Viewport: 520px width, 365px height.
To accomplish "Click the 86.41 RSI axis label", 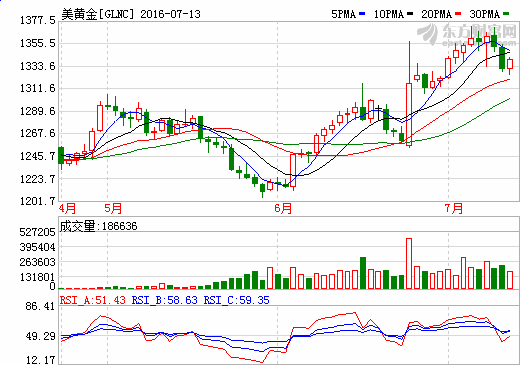I will tap(40, 306).
